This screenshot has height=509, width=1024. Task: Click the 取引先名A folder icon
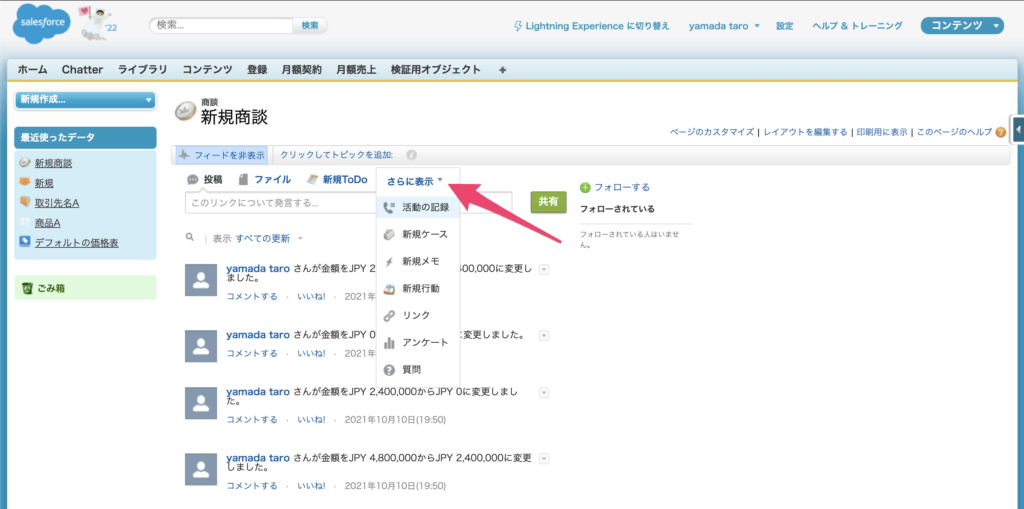25,203
